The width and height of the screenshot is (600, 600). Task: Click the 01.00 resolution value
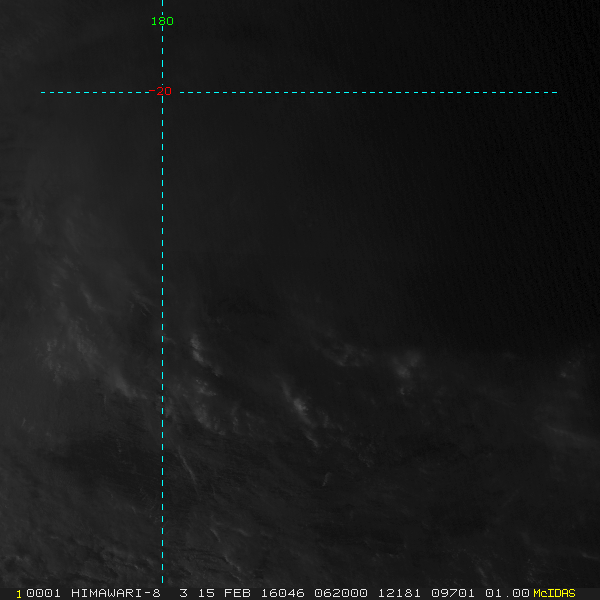(x=507, y=593)
